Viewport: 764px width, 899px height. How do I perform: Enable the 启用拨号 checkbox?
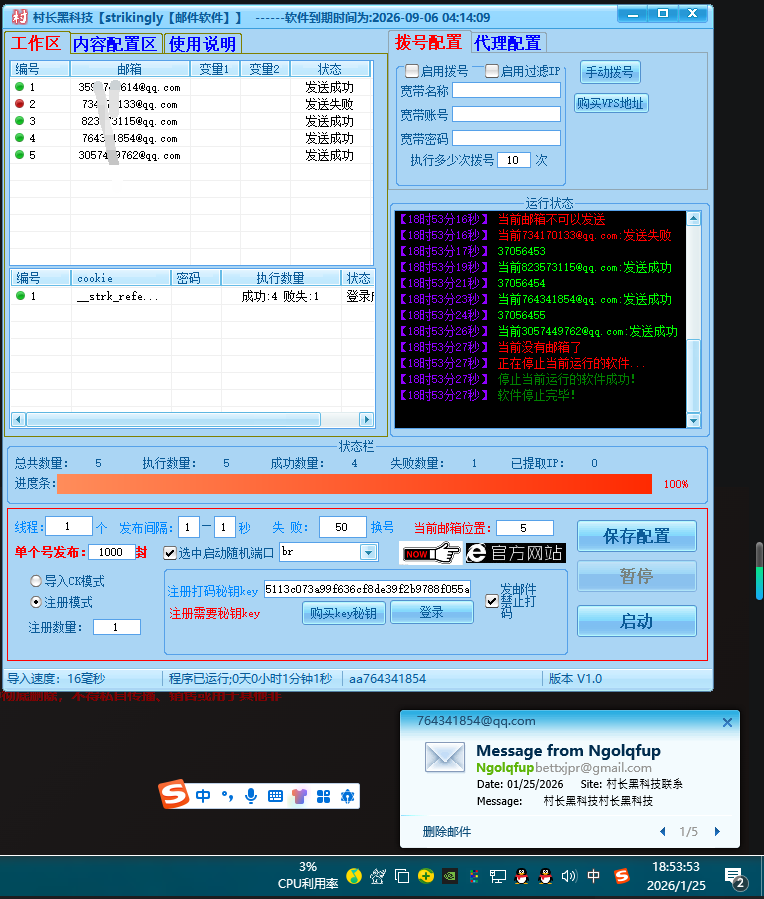pyautogui.click(x=412, y=71)
